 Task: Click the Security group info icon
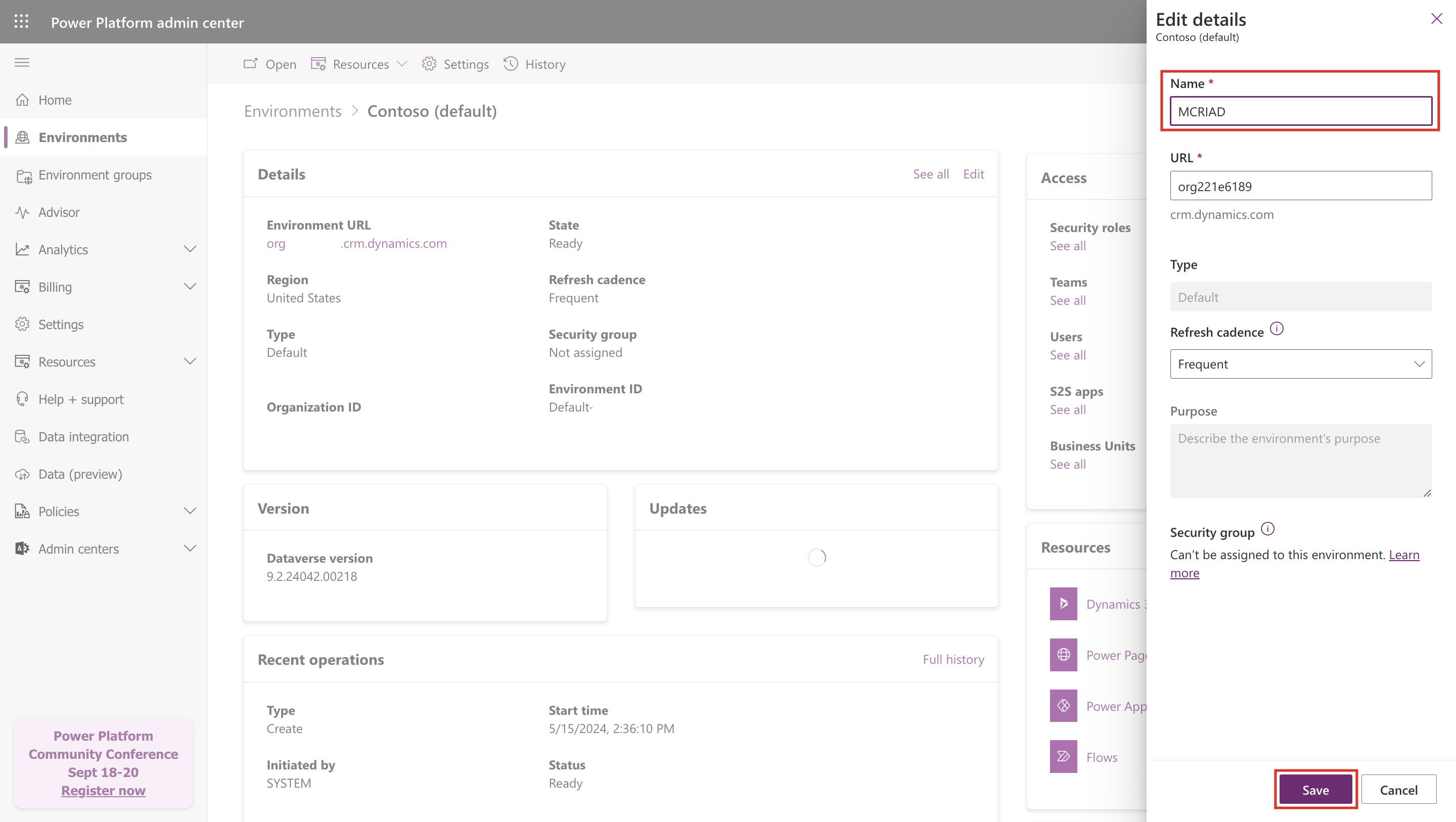coord(1267,529)
